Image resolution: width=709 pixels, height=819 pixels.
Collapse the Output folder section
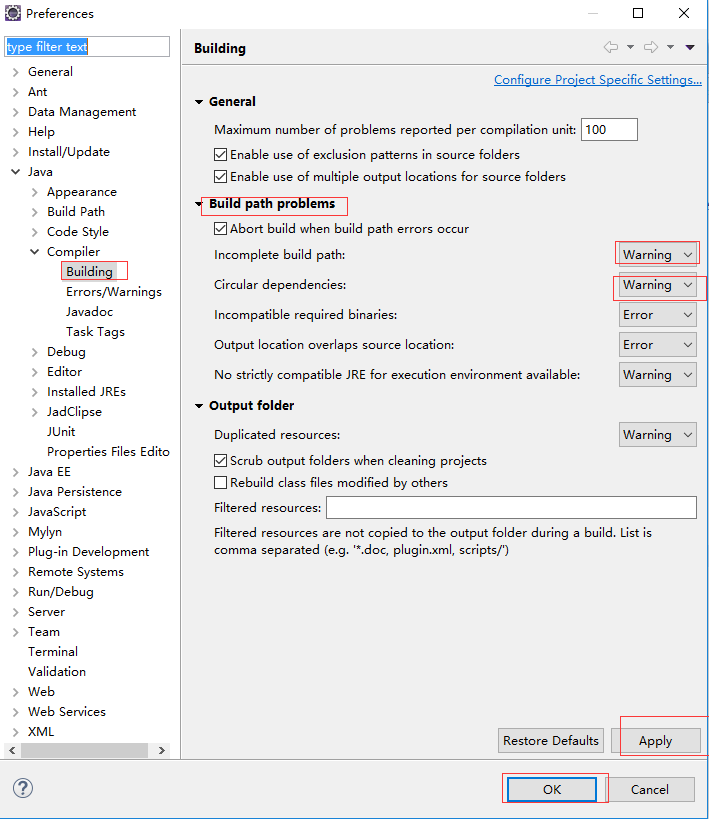coord(199,406)
